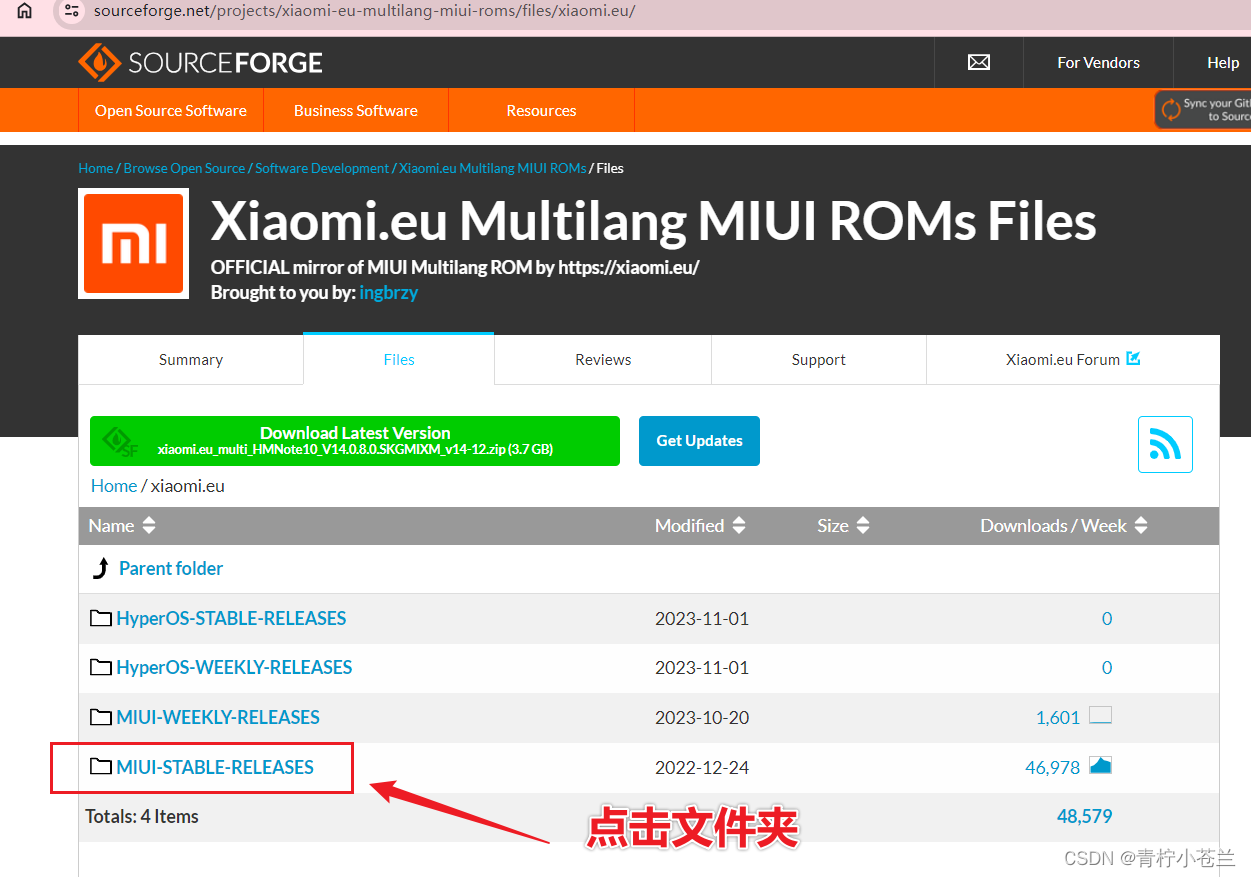Click Xiaomi.eu Multilang MIUI ROMs breadcrumb
Screen dimensions: 1251x877
point(493,168)
